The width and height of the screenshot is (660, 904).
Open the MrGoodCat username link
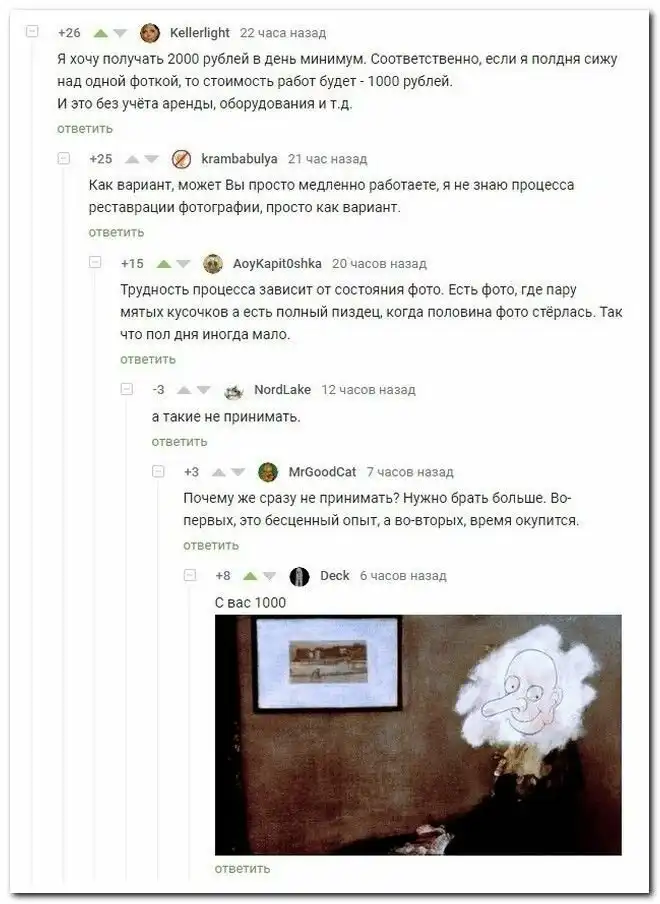[322, 472]
